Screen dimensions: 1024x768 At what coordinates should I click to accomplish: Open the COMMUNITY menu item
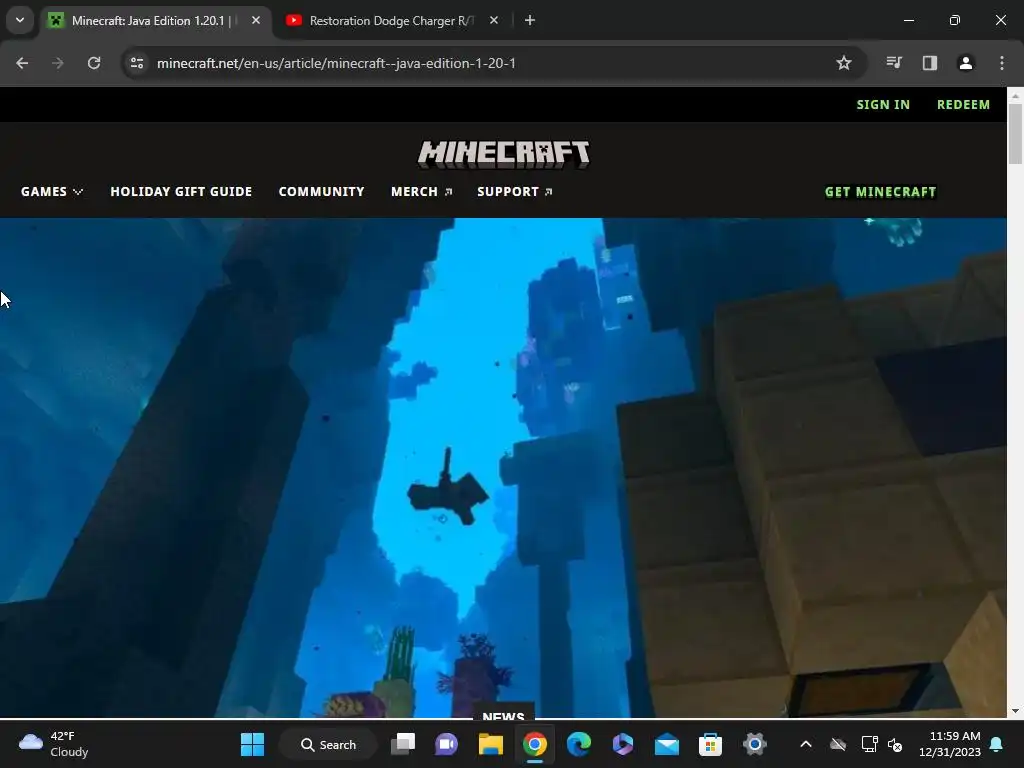pos(321,191)
